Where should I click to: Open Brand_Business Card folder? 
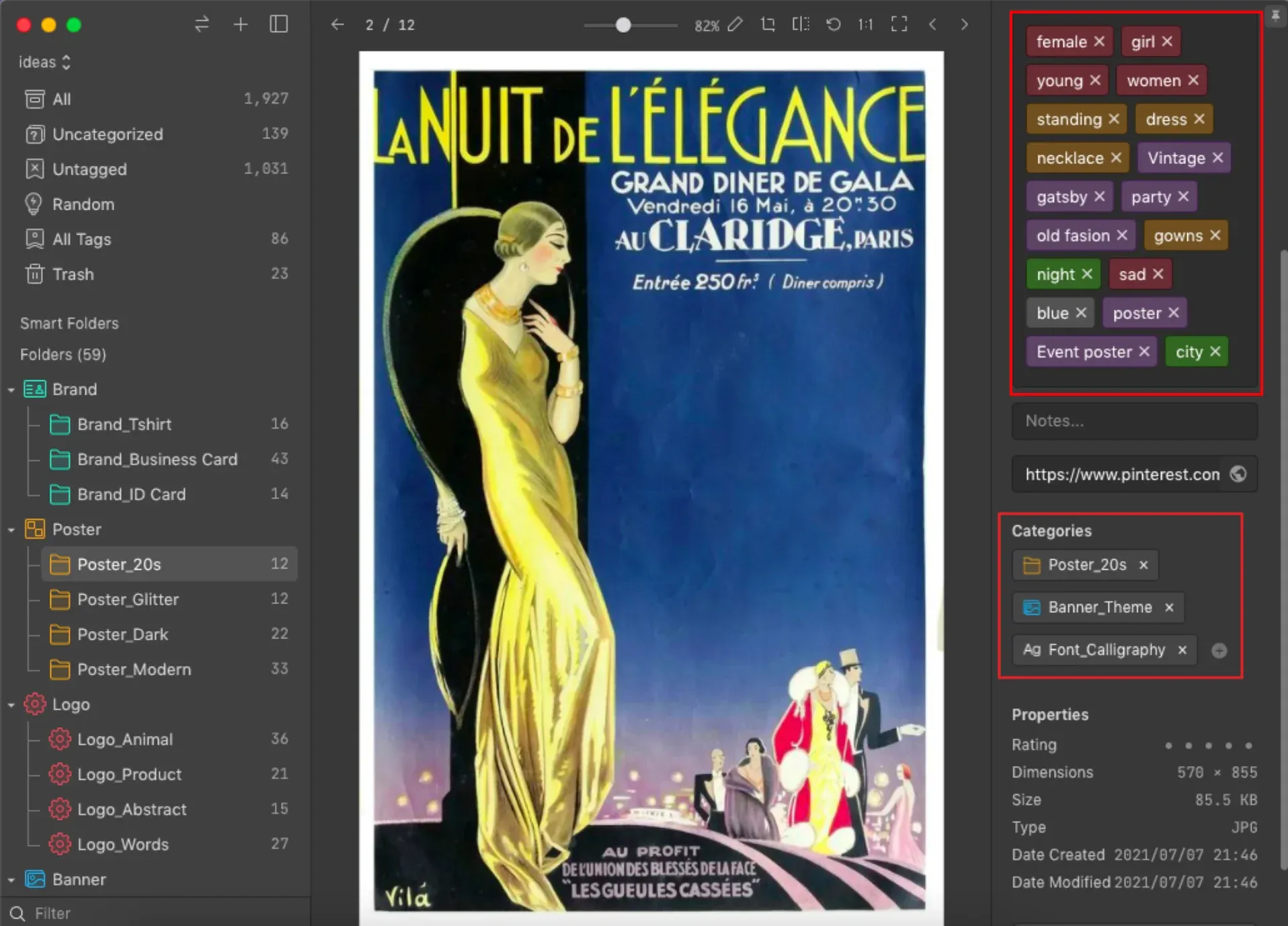click(169, 459)
